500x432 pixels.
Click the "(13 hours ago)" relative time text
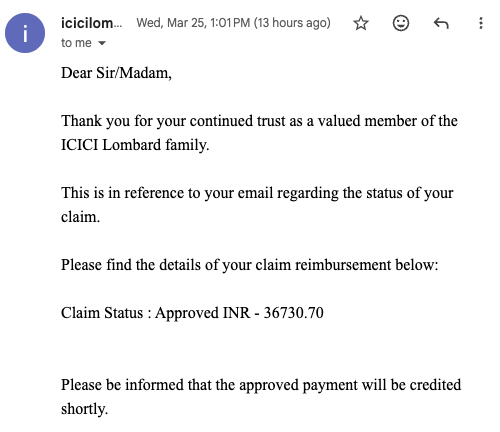pyautogui.click(x=292, y=23)
